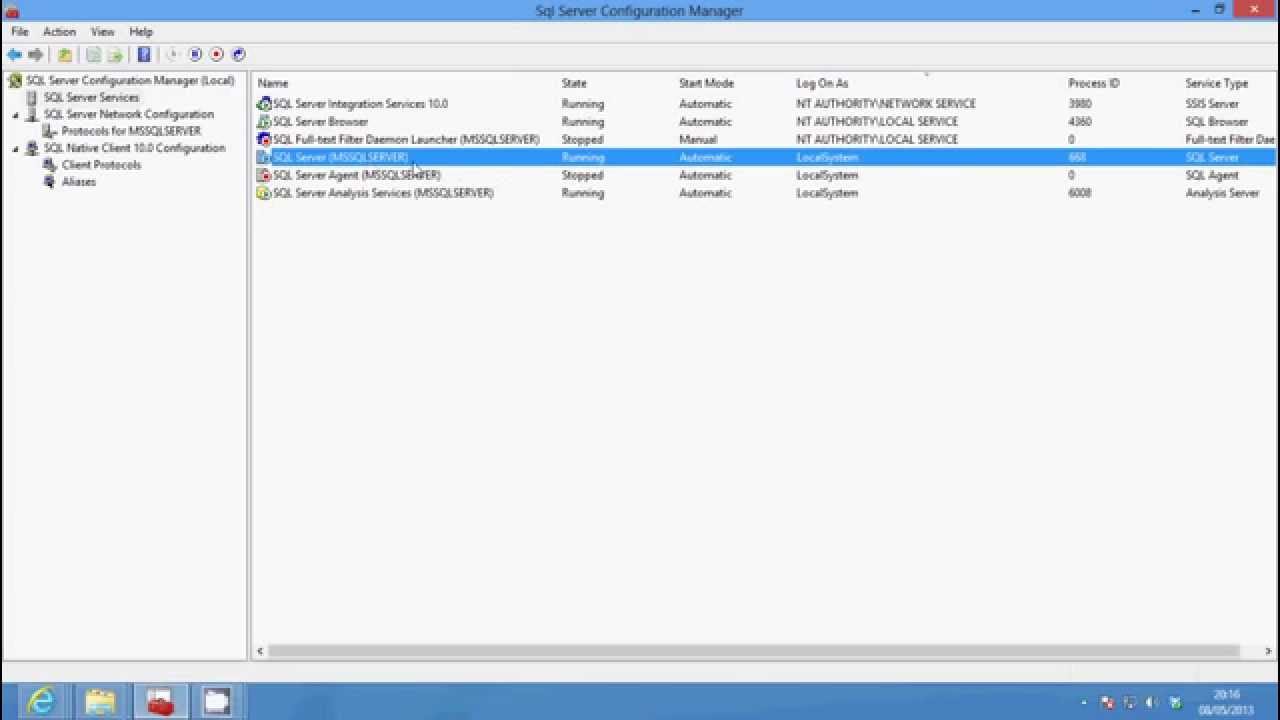Click the Refresh toolbar icon
Image resolution: width=1280 pixels, height=720 pixels.
(x=93, y=55)
